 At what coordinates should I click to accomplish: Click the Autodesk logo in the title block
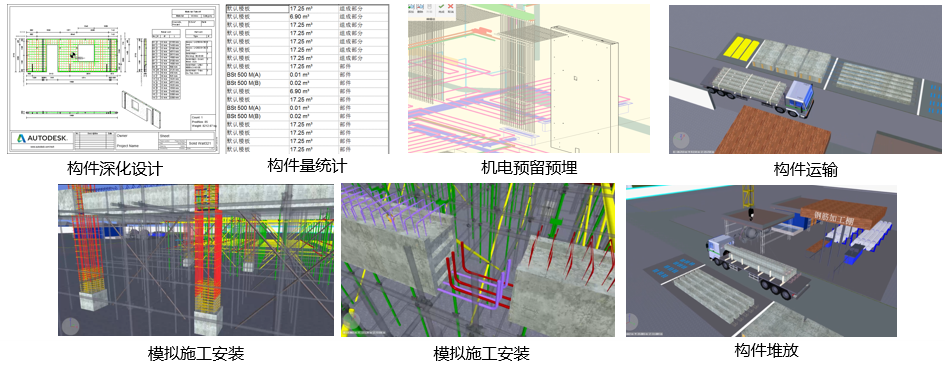click(x=42, y=139)
